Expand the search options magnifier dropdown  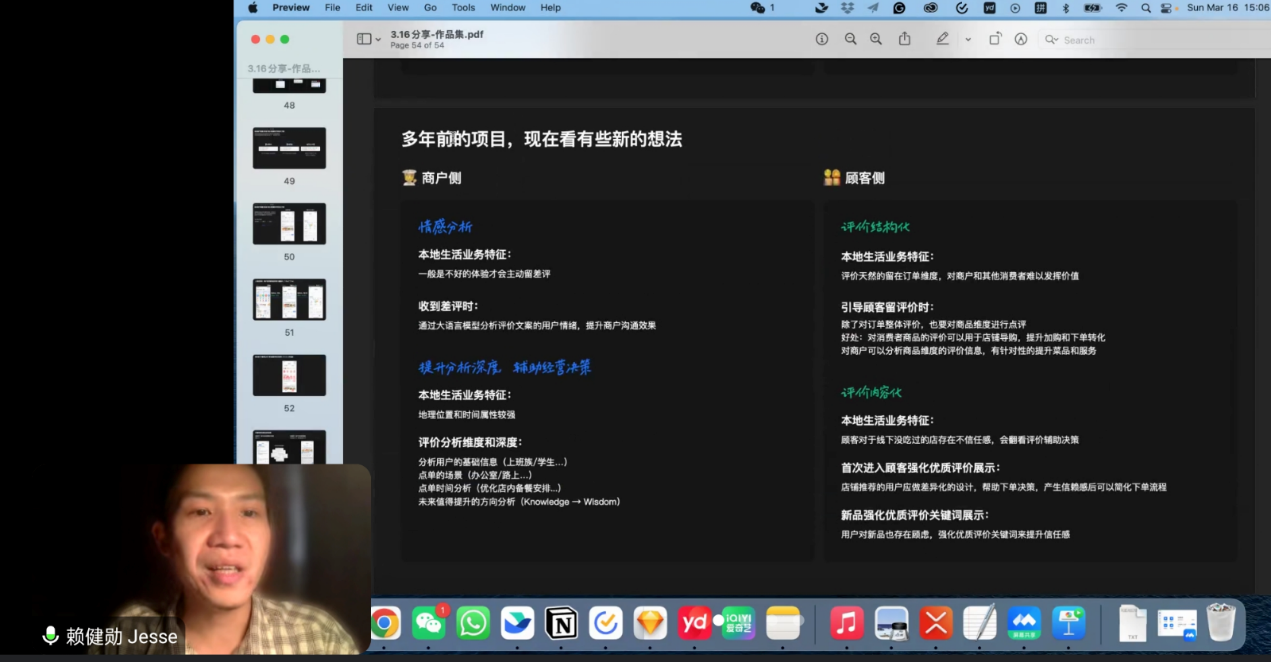tap(1052, 40)
